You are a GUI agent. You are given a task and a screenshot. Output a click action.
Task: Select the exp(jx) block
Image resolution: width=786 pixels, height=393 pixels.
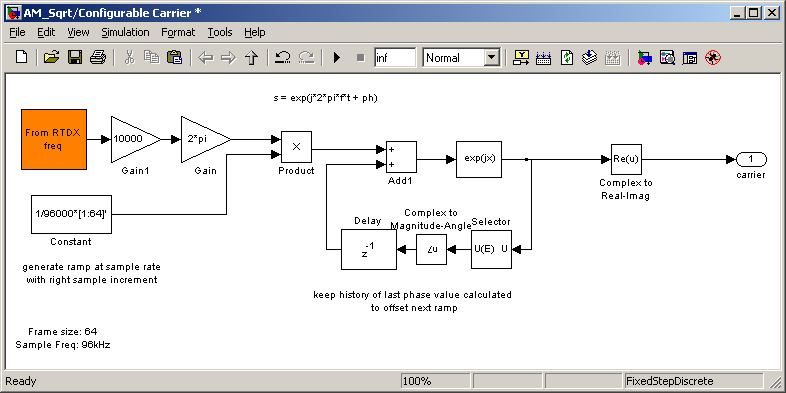click(x=479, y=159)
